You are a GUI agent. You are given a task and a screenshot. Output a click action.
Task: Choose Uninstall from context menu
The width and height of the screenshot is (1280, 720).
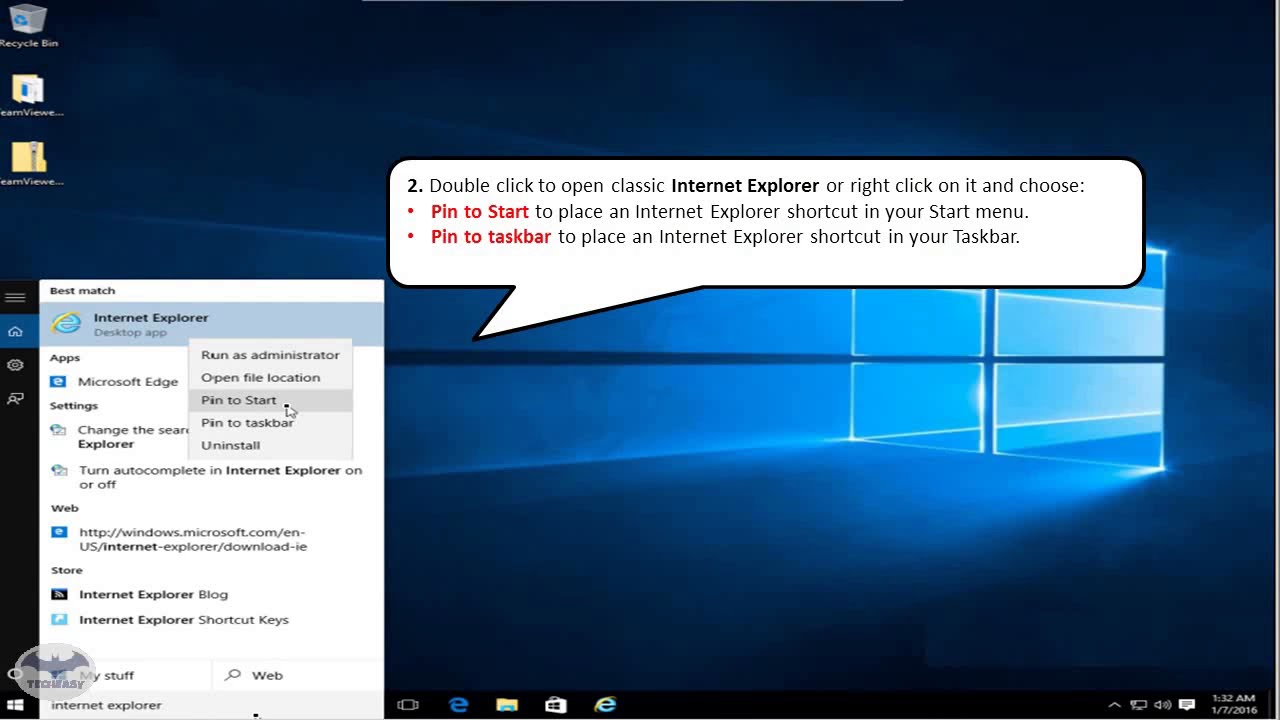pyautogui.click(x=270, y=445)
